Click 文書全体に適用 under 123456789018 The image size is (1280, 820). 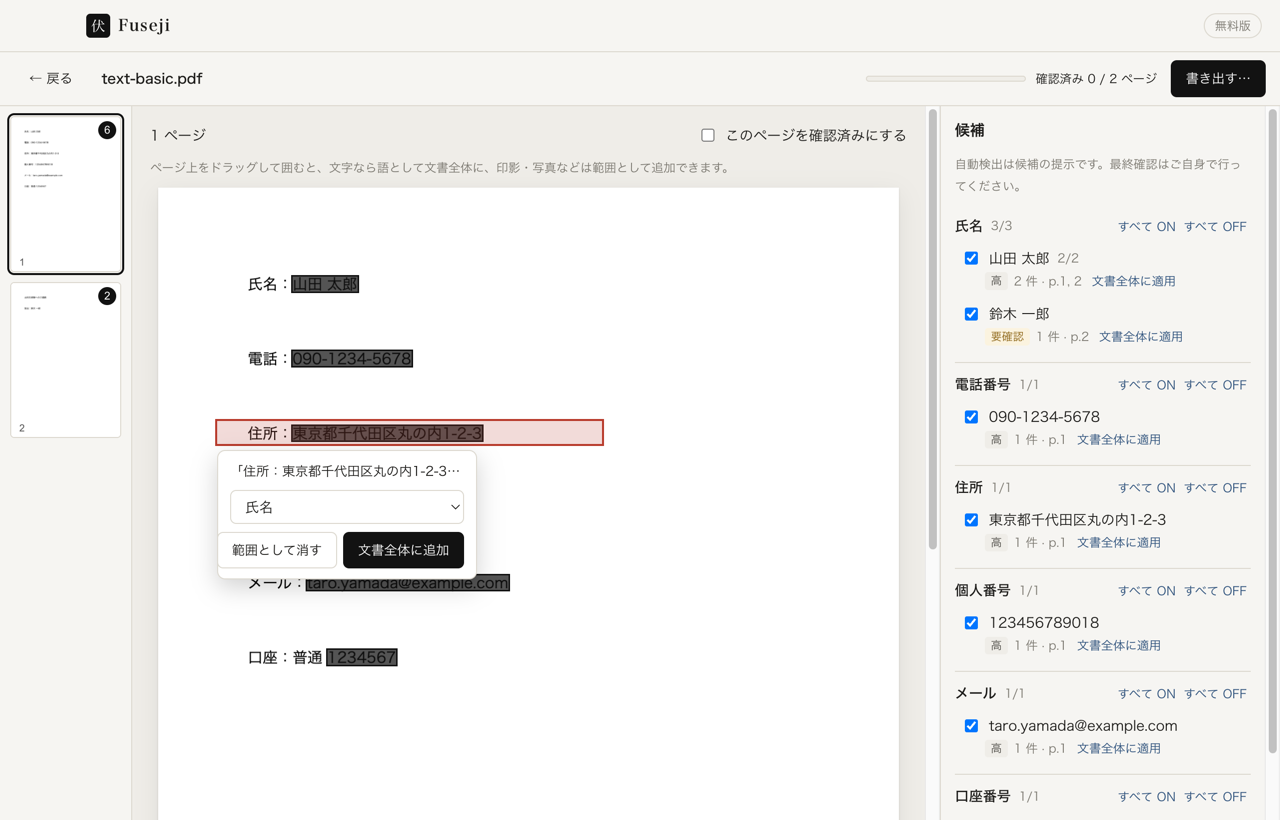(x=1118, y=646)
